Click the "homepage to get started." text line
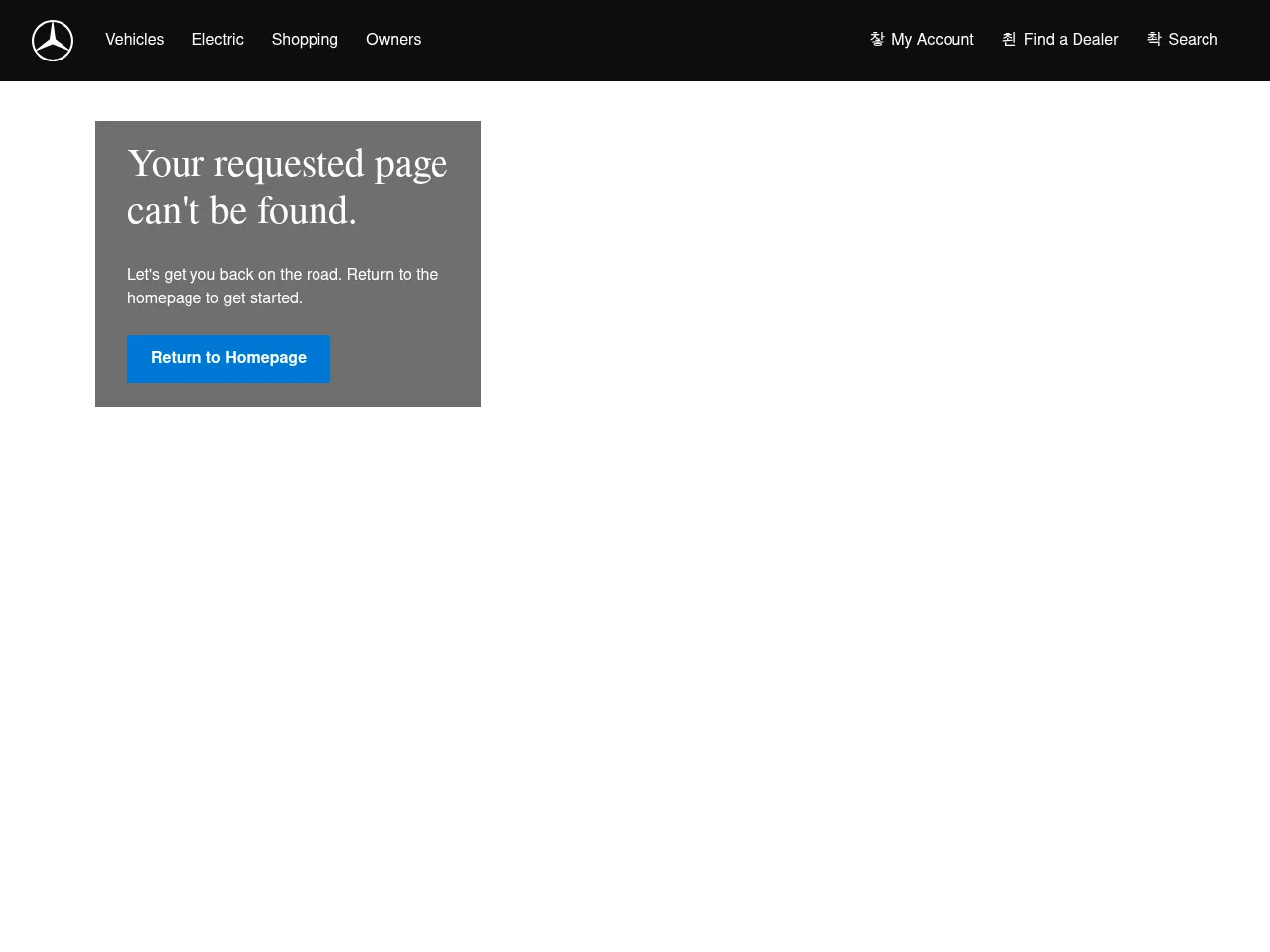 pos(214,297)
